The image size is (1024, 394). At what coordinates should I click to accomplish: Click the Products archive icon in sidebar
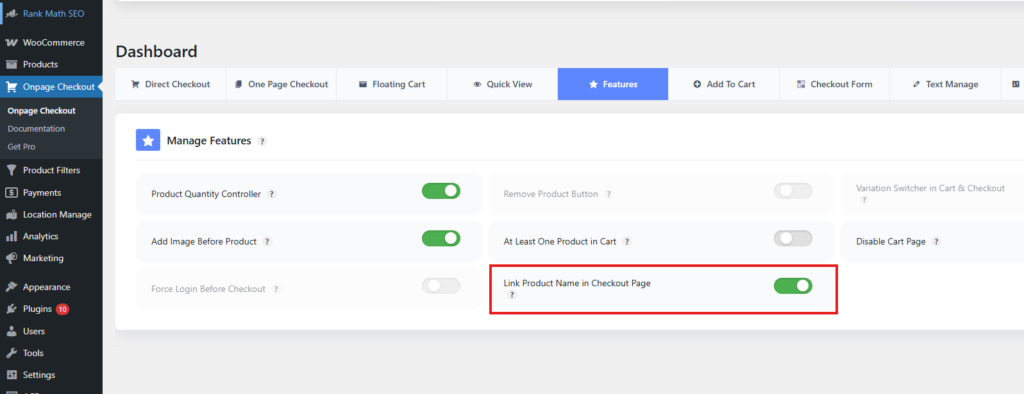[x=11, y=65]
